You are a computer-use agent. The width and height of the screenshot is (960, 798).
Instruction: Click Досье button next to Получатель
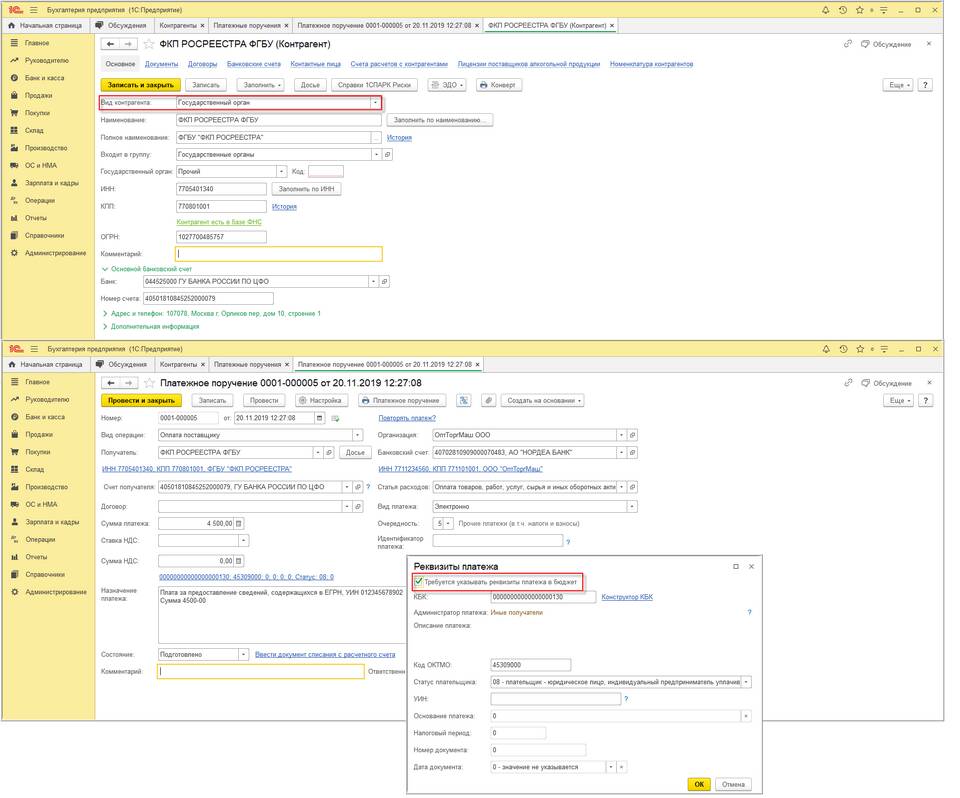point(355,453)
